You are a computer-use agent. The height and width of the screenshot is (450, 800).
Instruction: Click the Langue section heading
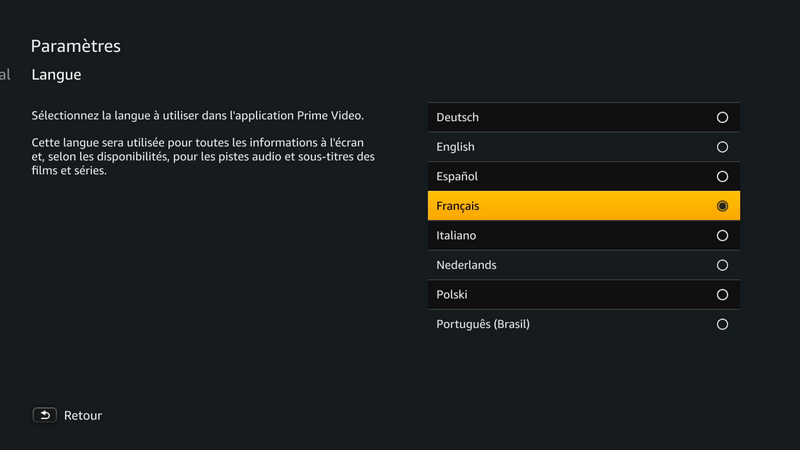(x=56, y=75)
